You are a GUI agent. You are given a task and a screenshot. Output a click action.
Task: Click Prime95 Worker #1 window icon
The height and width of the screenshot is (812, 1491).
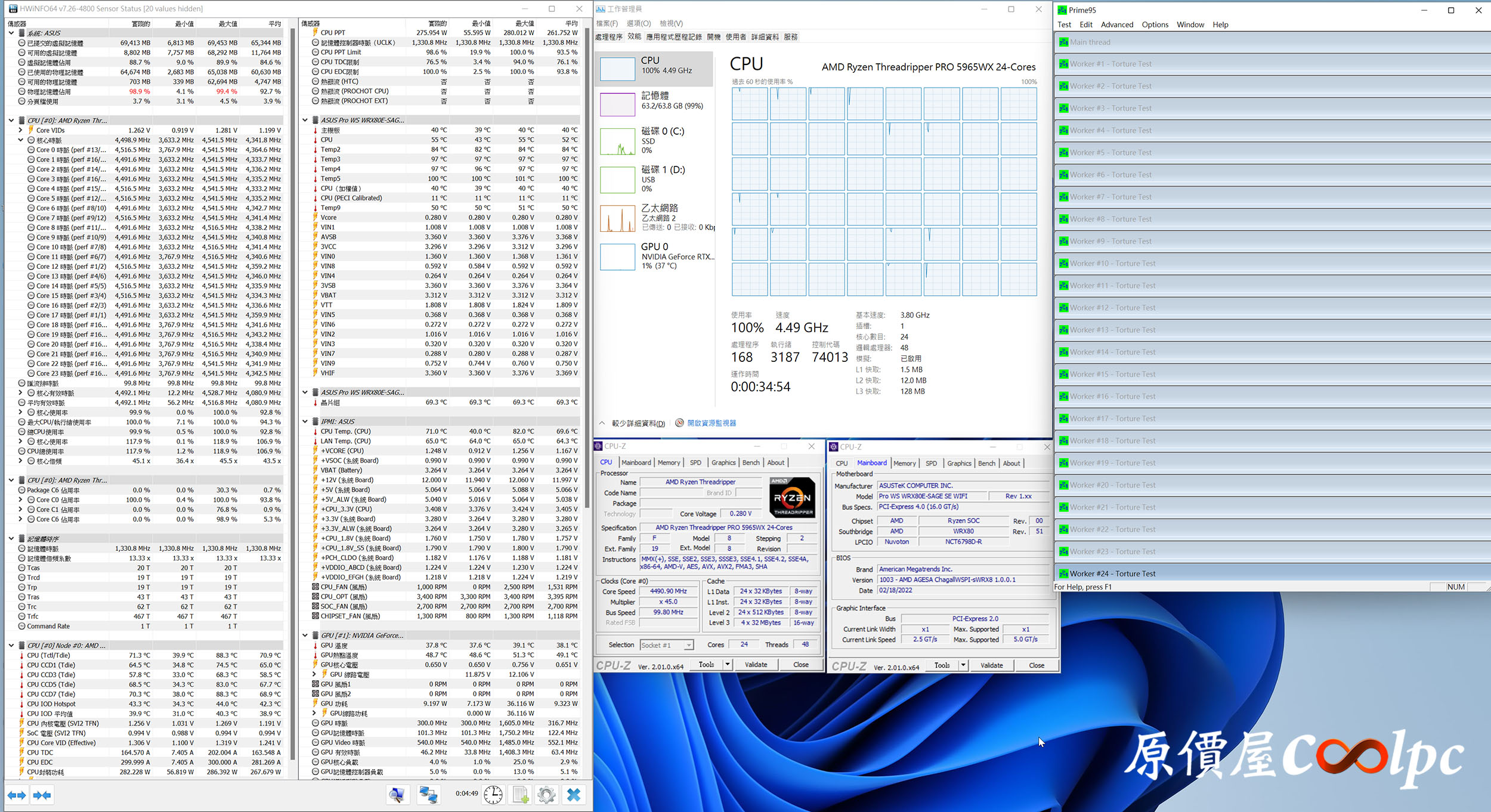[x=1063, y=64]
